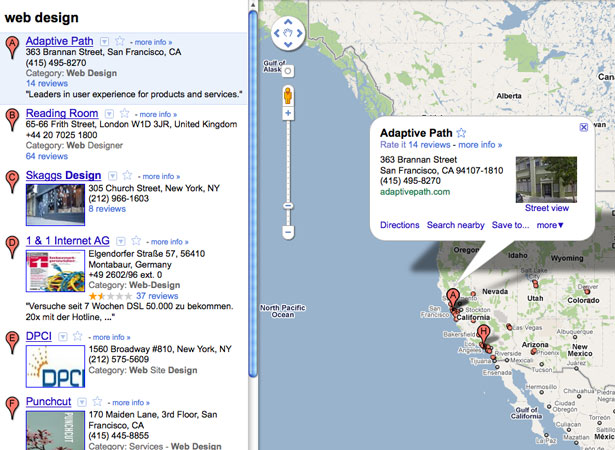Viewport: 615px width, 450px height.
Task: Open dropdown arrow next to Skaggs Design title
Action: point(112,176)
